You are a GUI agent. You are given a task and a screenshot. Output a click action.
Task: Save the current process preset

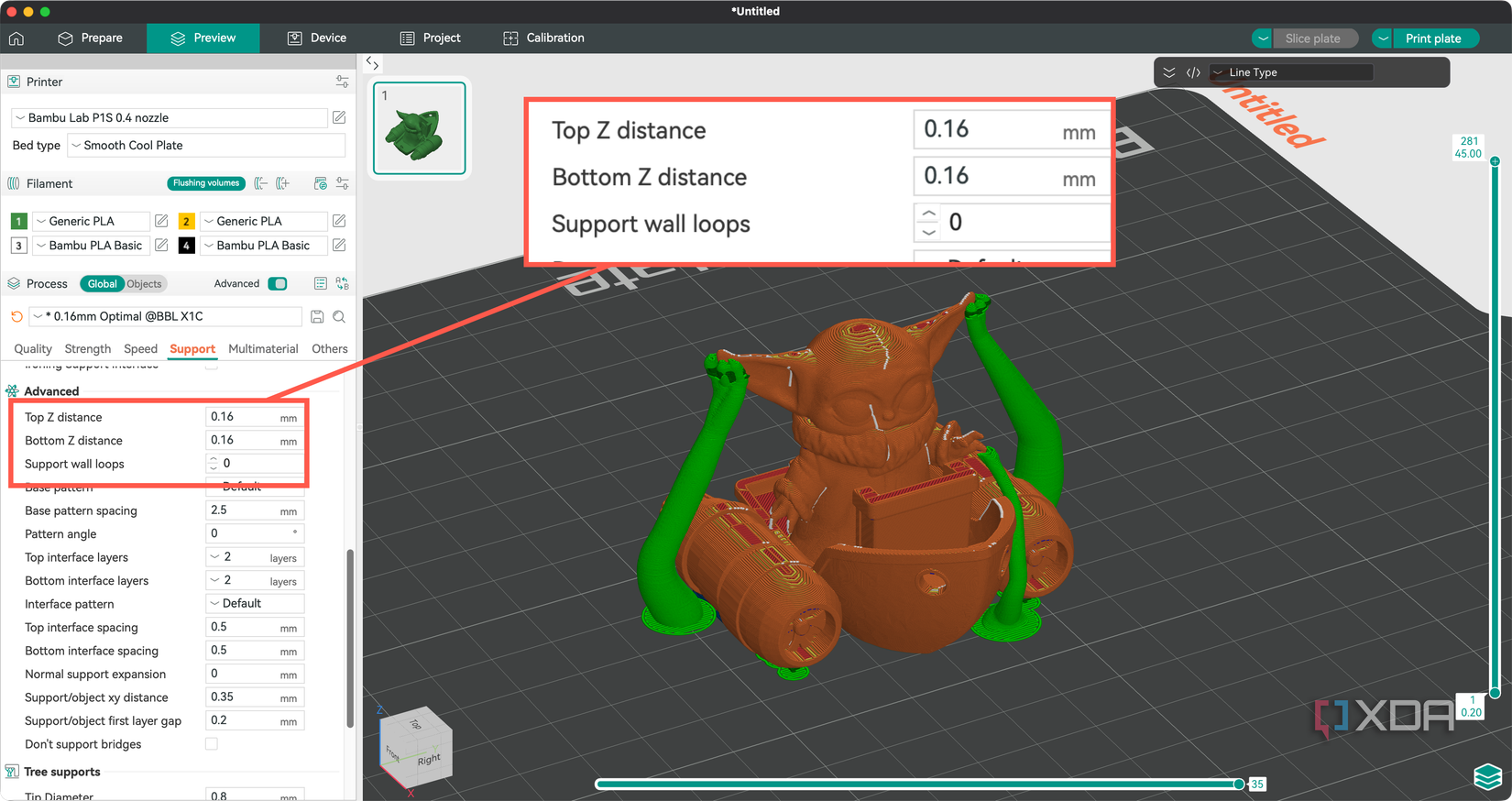pyautogui.click(x=317, y=316)
